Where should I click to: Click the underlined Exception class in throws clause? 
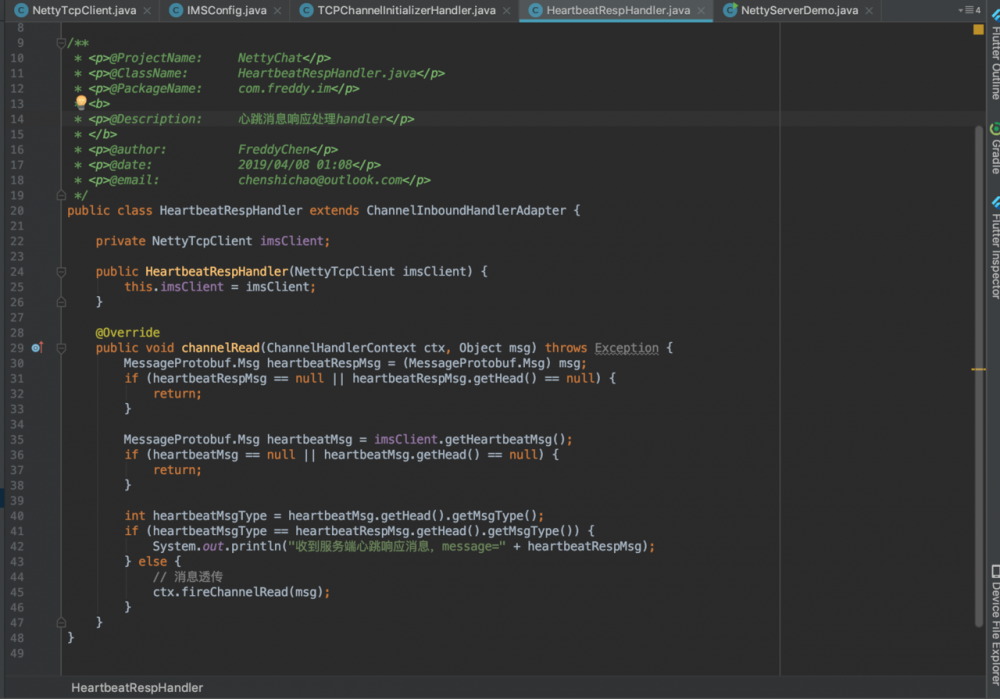[x=626, y=348]
